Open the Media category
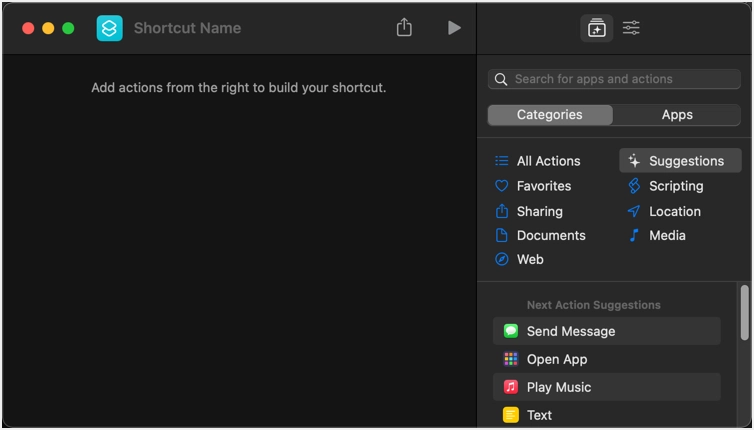The image size is (754, 430). pyautogui.click(x=667, y=236)
